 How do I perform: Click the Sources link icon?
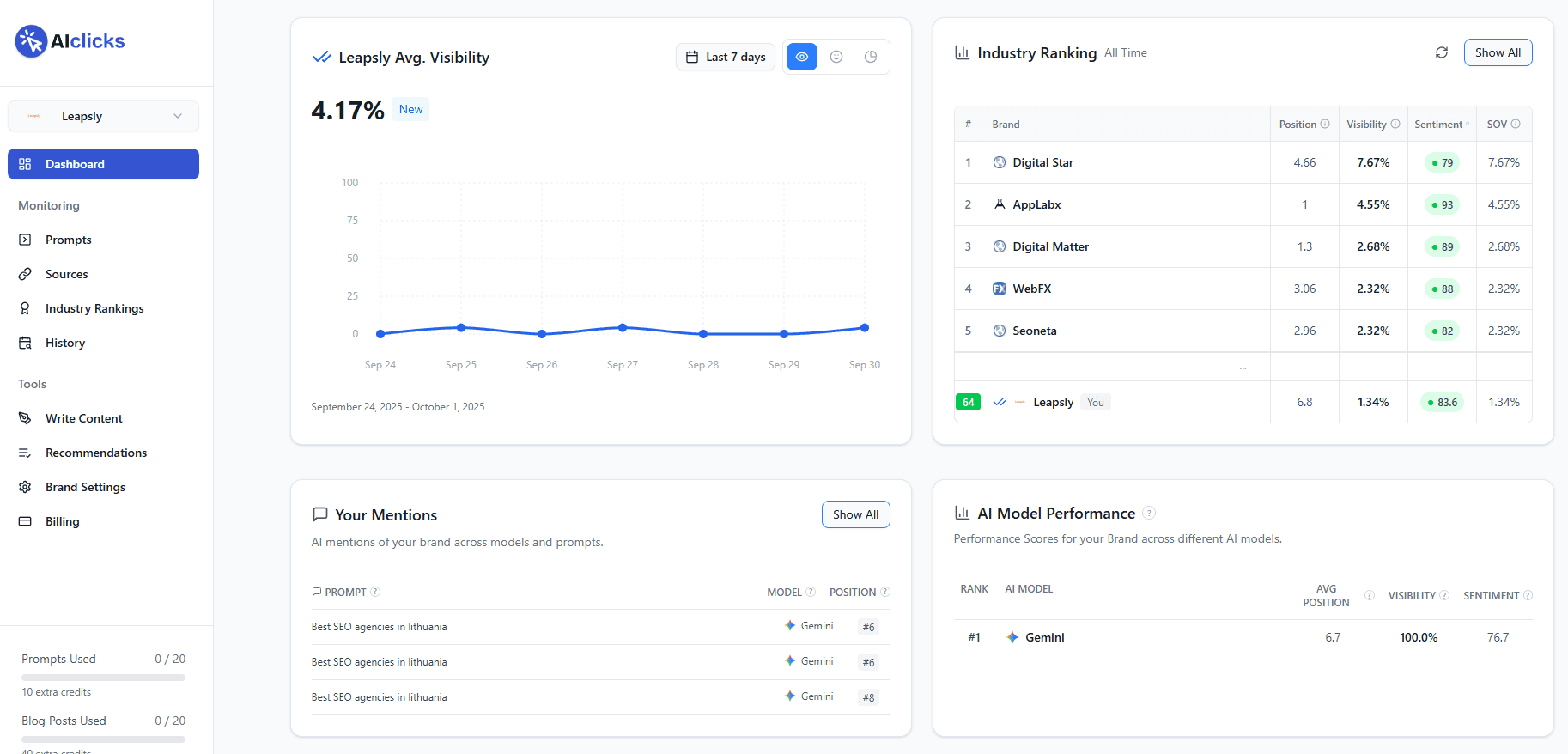click(x=25, y=274)
